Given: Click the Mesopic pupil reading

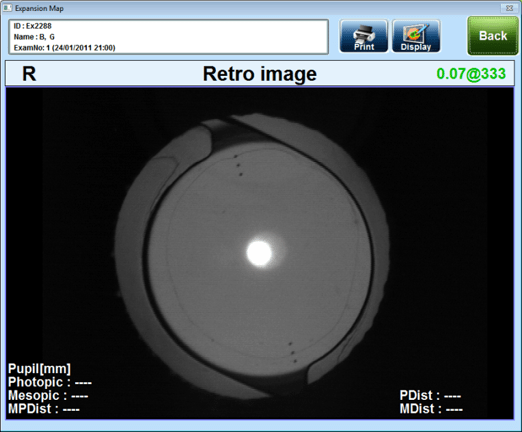Looking at the screenshot, I should 48,396.
